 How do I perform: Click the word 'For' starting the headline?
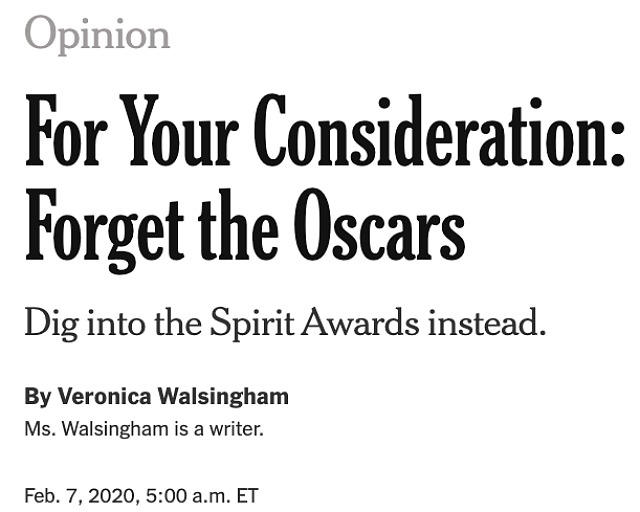point(63,131)
